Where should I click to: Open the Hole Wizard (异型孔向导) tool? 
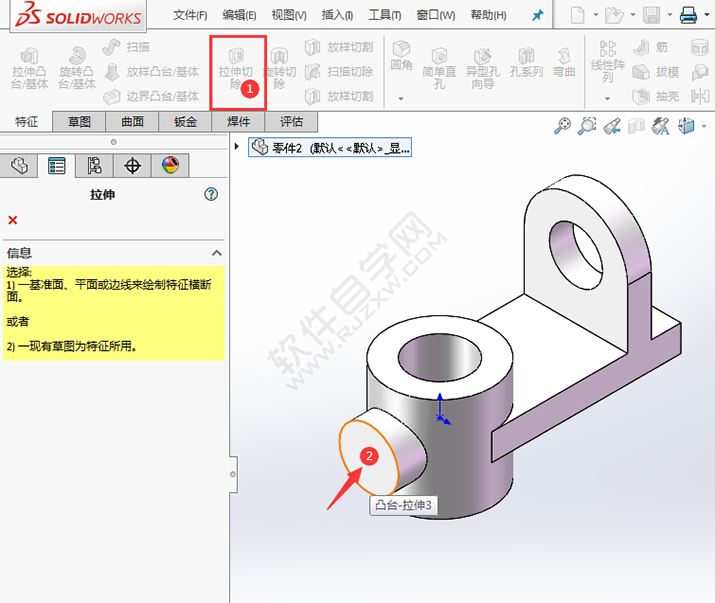[x=482, y=68]
